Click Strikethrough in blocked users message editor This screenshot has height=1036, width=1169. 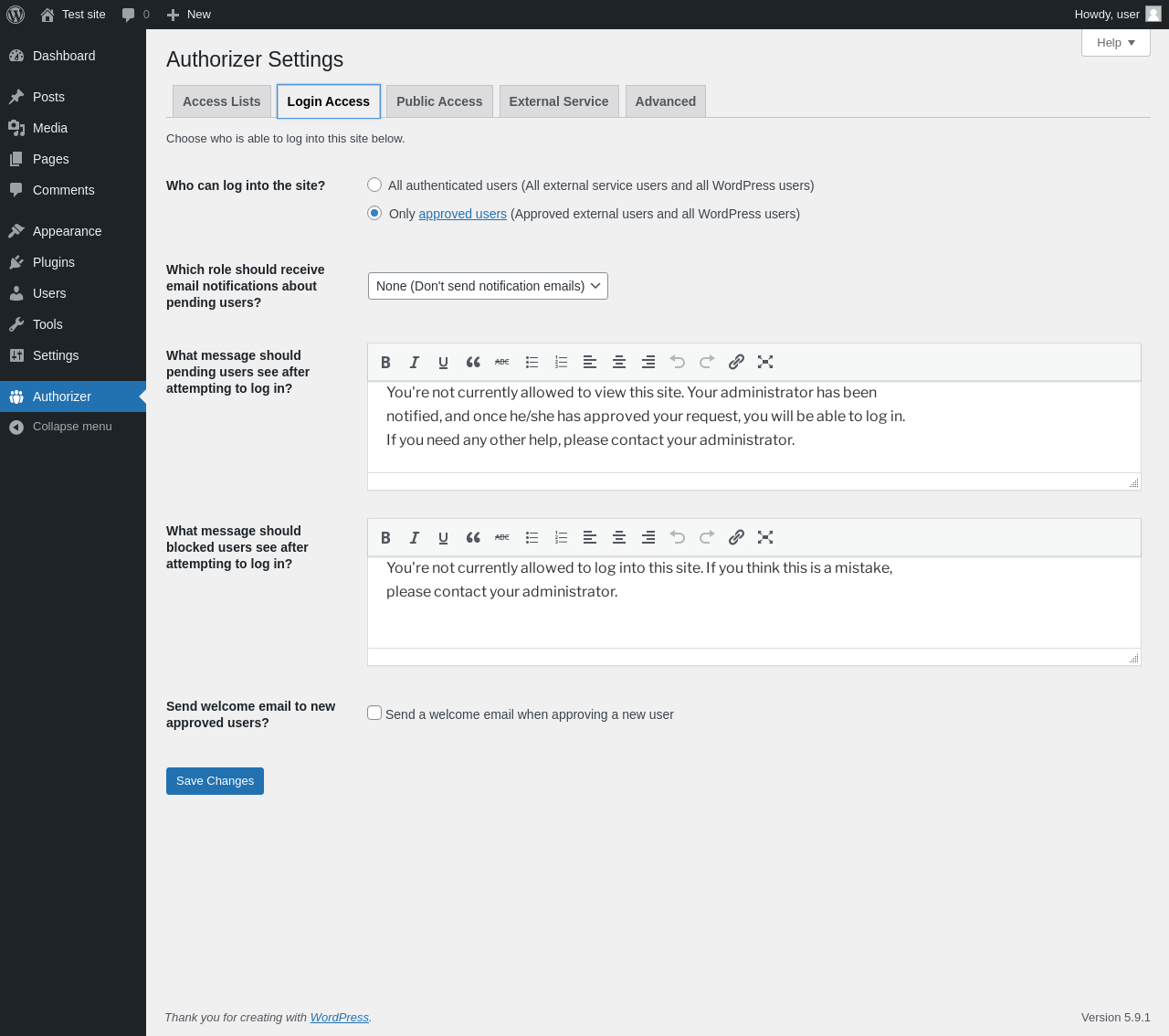[502, 538]
